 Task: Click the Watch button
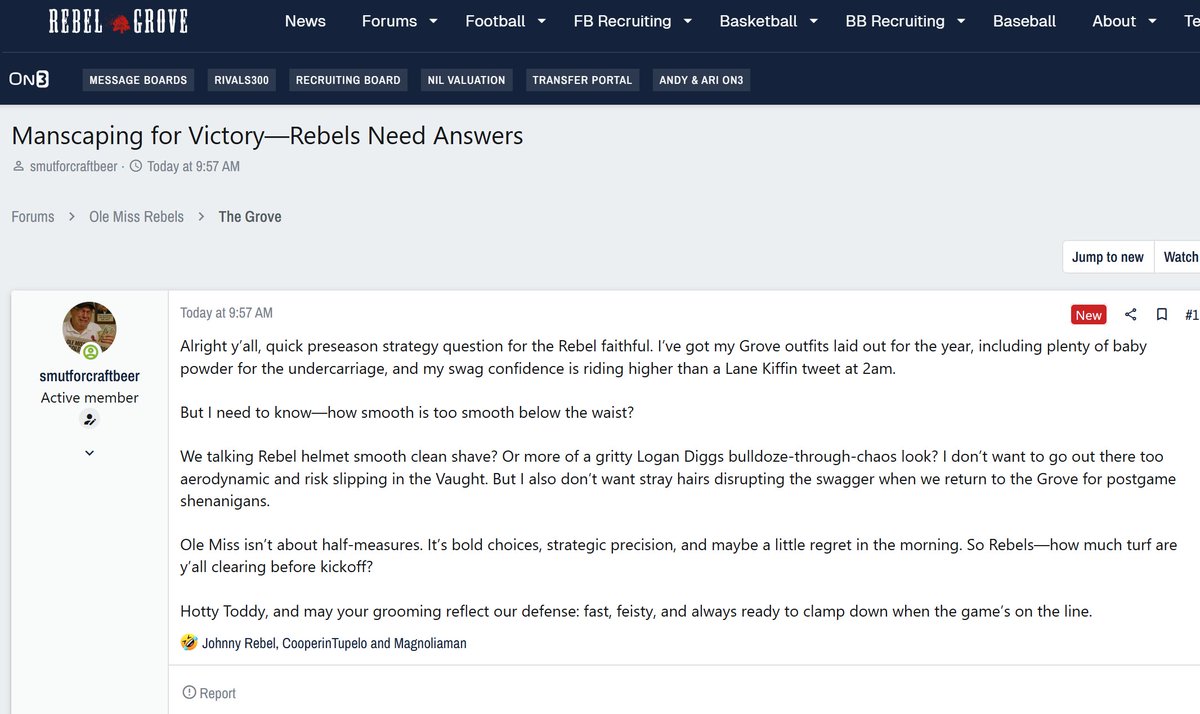click(1180, 257)
